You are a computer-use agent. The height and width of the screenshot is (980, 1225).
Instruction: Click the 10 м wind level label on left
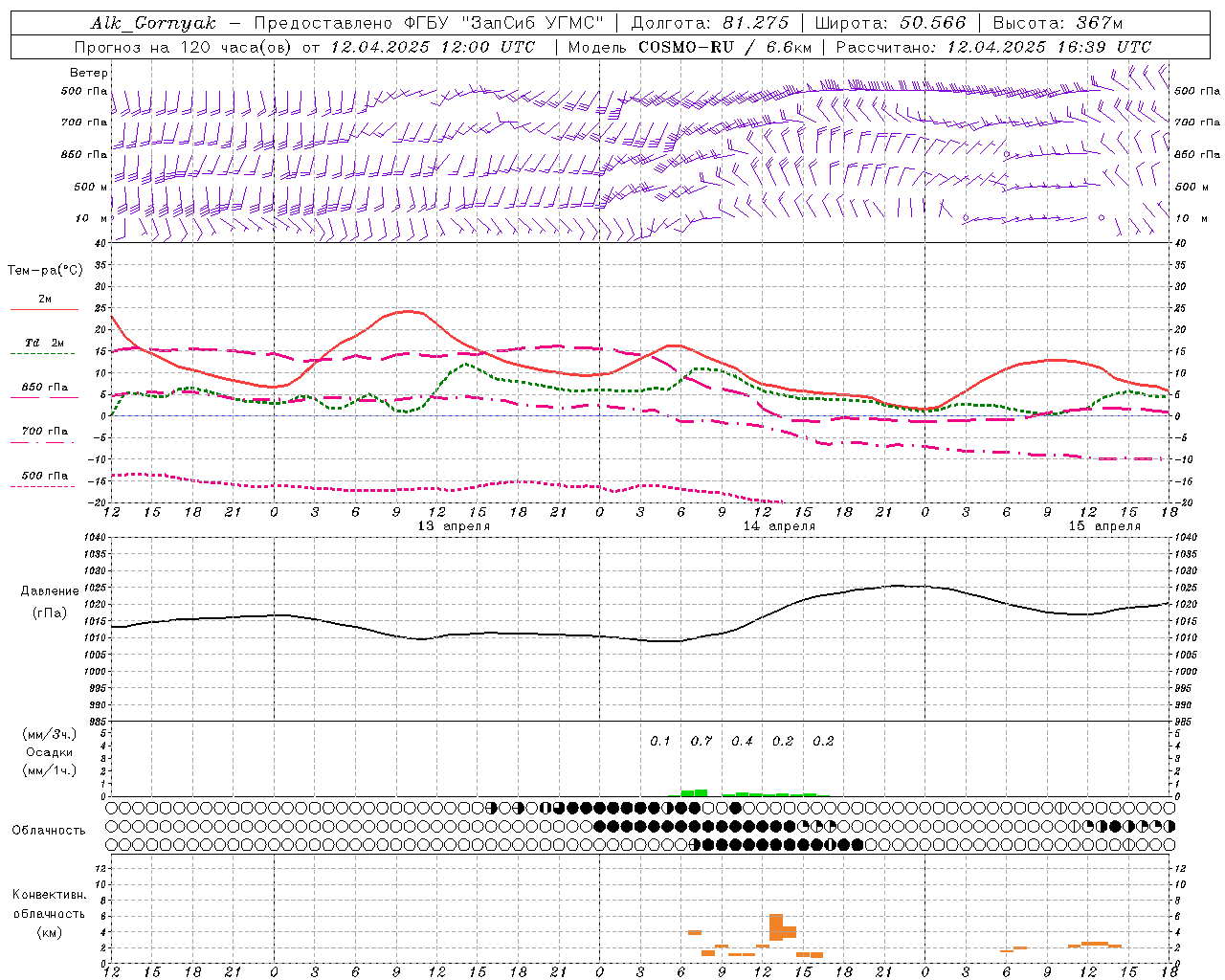point(92,218)
